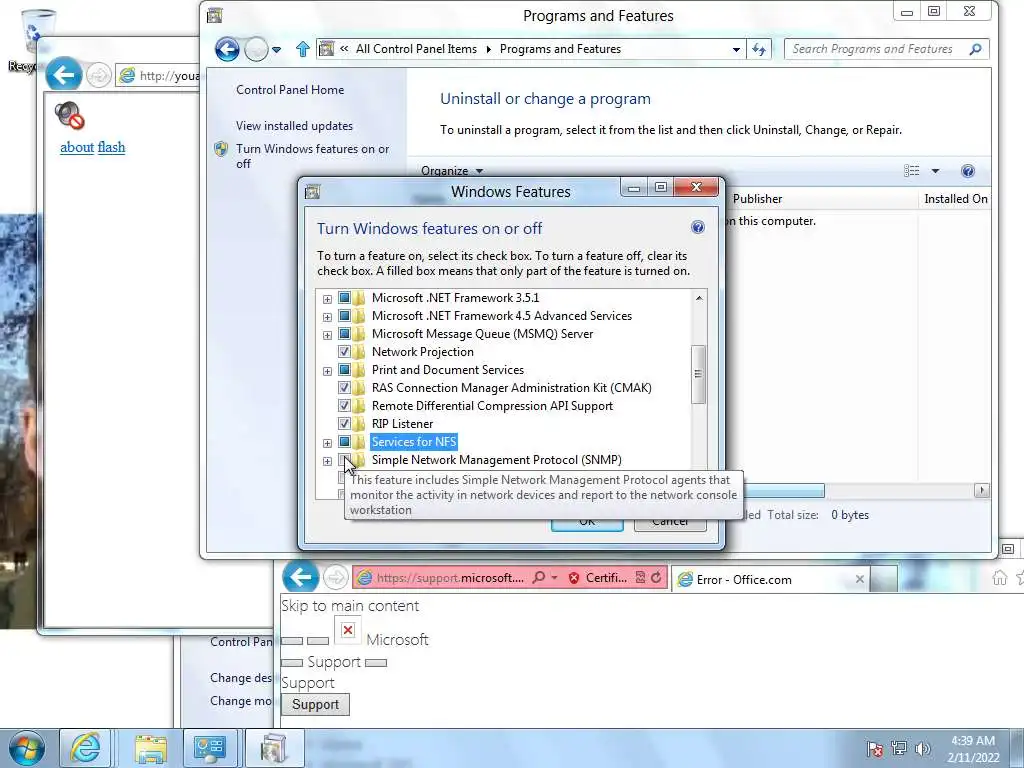Open recent pages dropdown beside forward button

tap(277, 50)
